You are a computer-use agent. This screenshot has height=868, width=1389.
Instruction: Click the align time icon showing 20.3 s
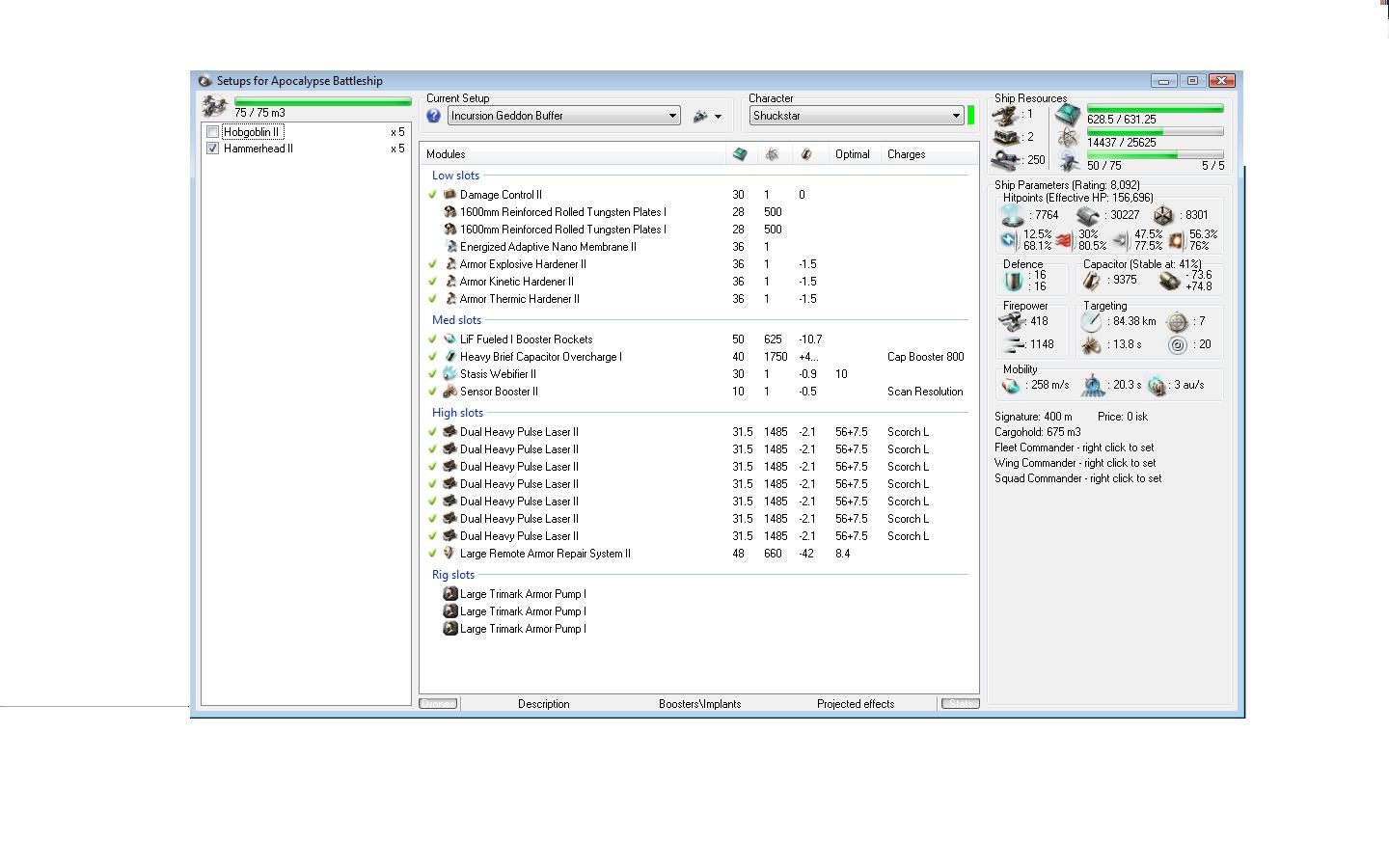pyautogui.click(x=1092, y=386)
